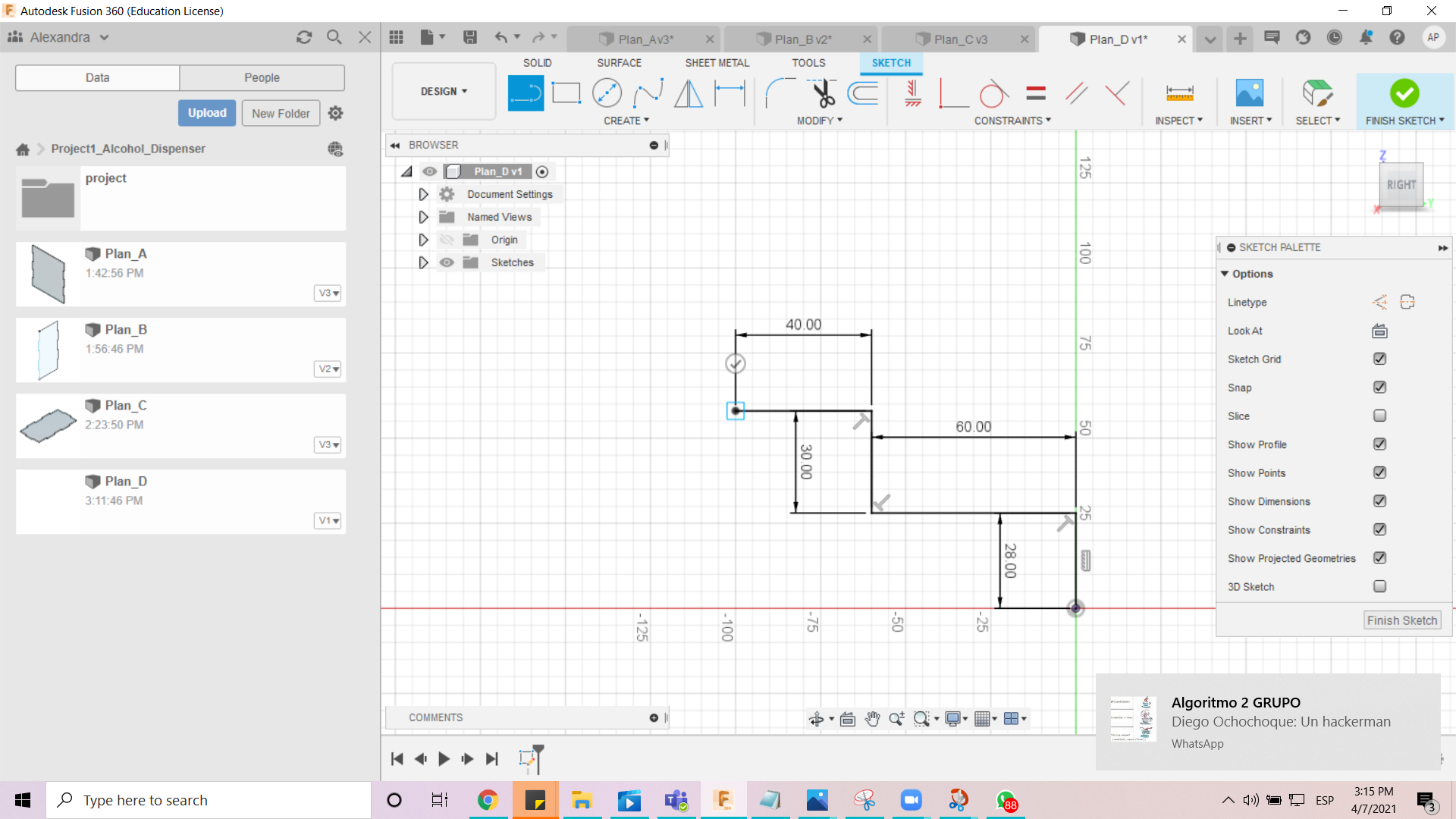1456x819 pixels.
Task: Toggle the Snap checkbox
Action: point(1379,388)
